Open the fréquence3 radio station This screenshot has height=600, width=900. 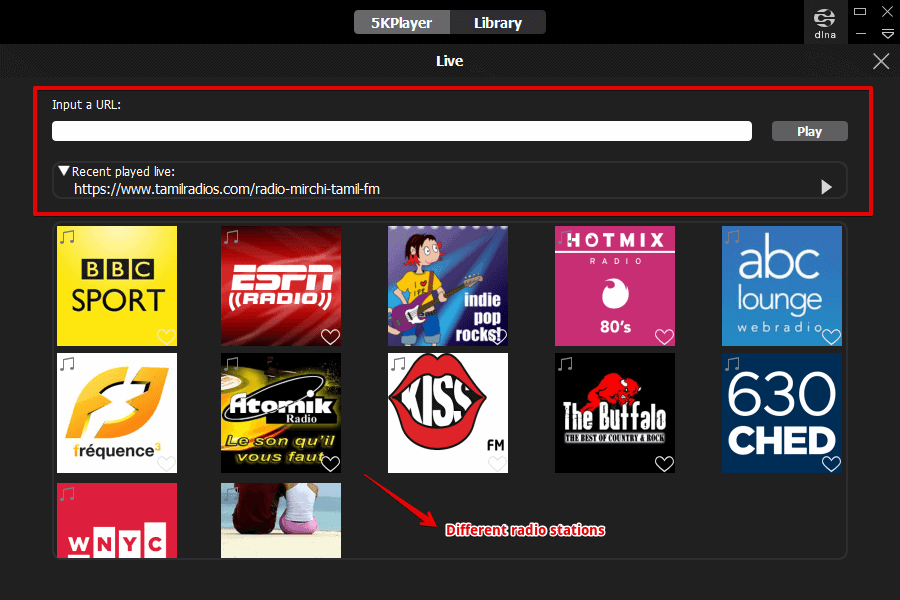(117, 413)
